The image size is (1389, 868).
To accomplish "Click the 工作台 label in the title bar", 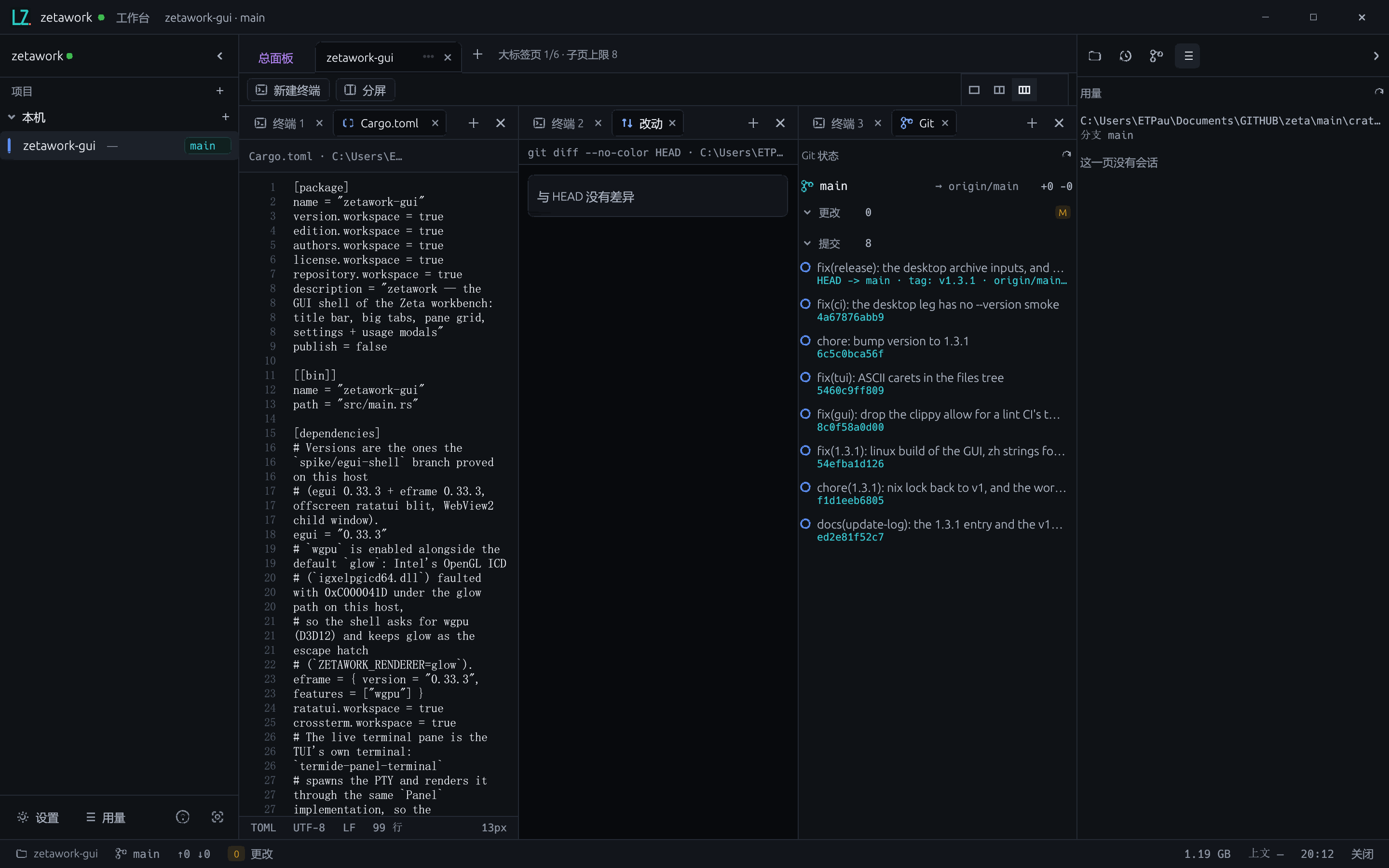I will [x=133, y=18].
